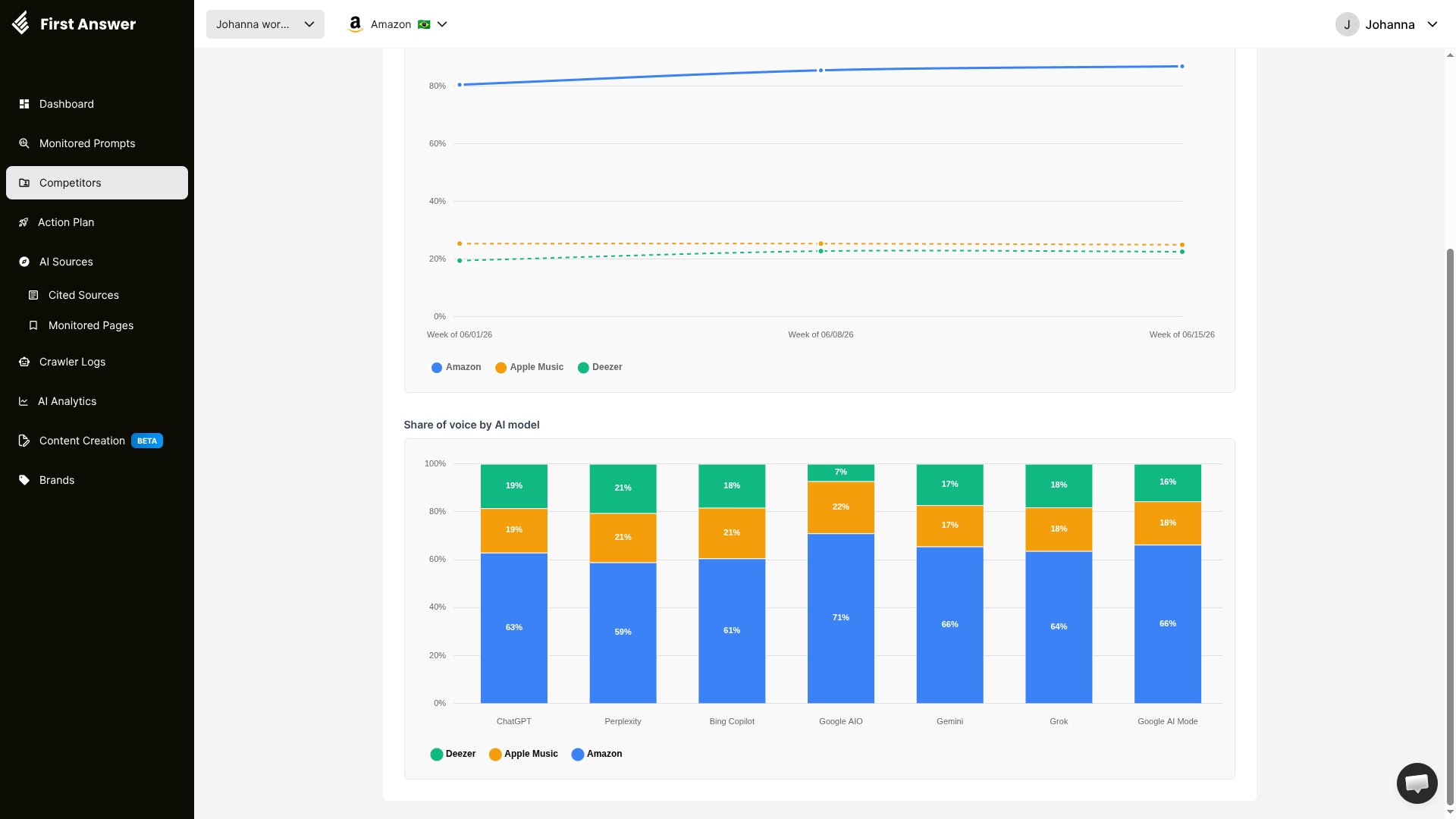The height and width of the screenshot is (819, 1456).
Task: Click the AI Analytics chart icon
Action: coord(24,401)
